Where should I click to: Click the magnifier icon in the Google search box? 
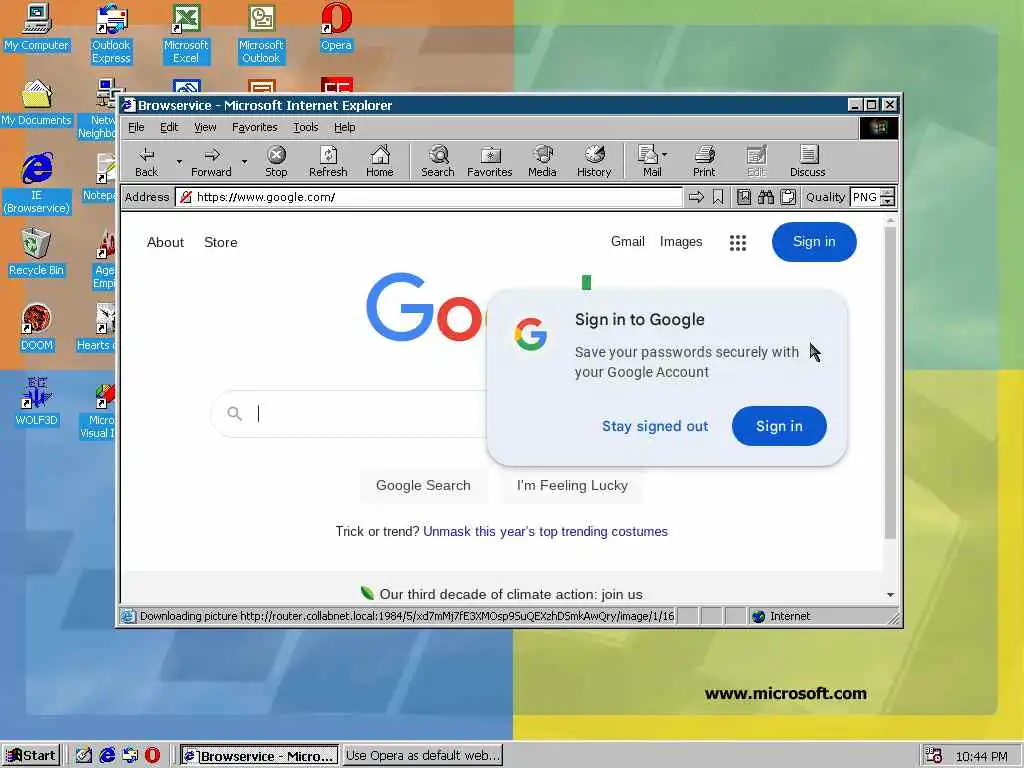pos(234,413)
